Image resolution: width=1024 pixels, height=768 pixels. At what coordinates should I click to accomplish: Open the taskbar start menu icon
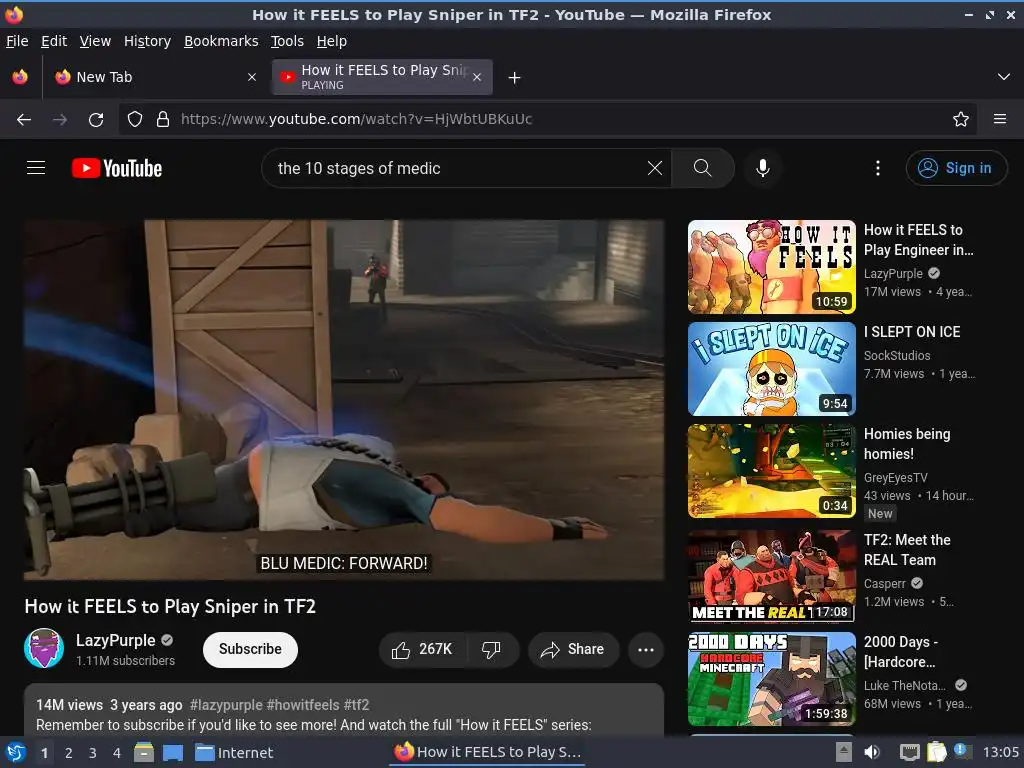pos(16,752)
